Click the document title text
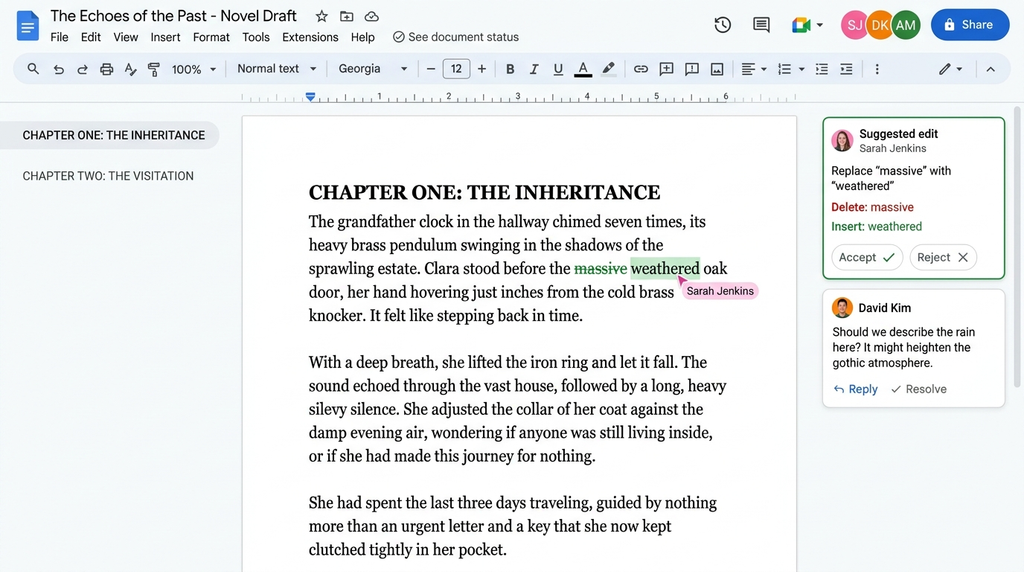 pos(174,16)
